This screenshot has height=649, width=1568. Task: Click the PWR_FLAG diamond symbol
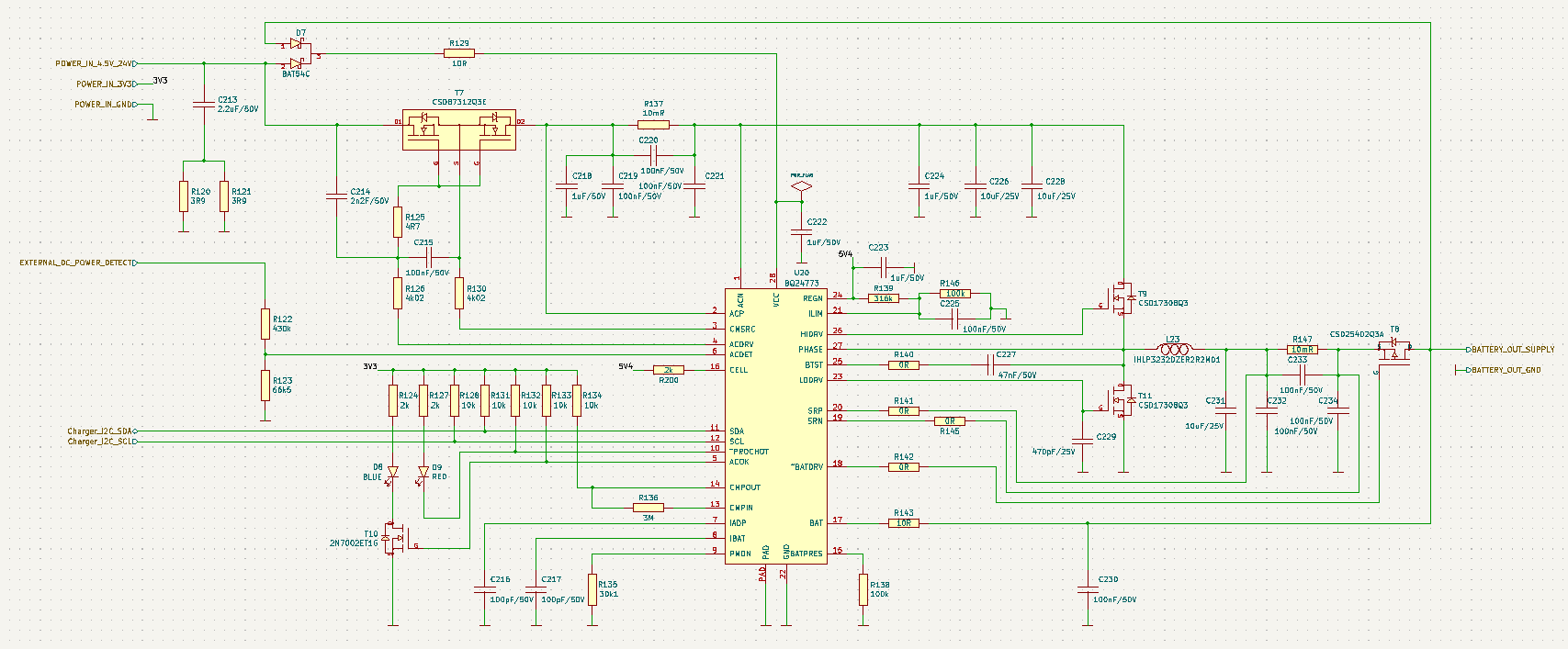point(801,186)
